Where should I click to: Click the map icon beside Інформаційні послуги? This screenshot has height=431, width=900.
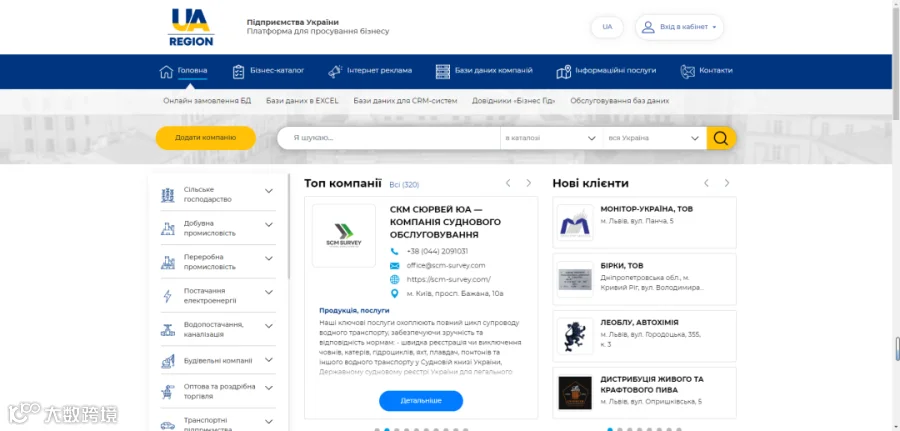(564, 71)
